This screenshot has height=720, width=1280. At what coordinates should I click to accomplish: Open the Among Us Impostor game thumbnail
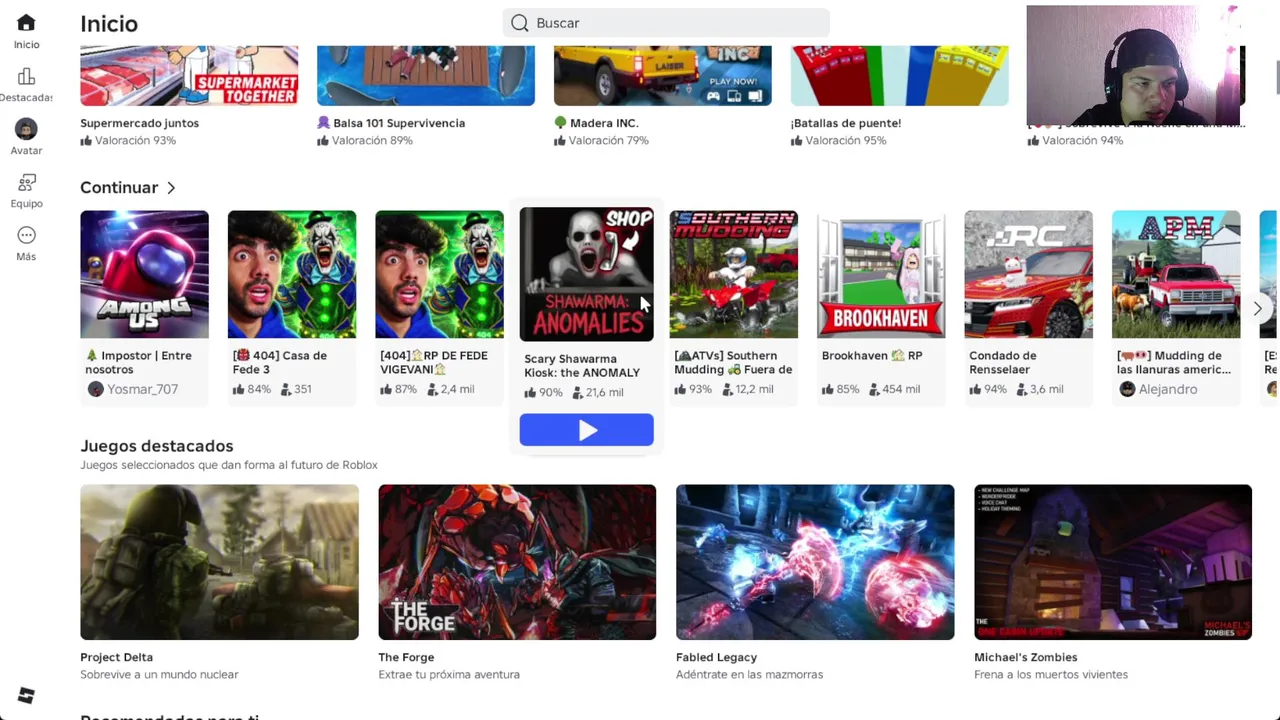click(x=144, y=274)
